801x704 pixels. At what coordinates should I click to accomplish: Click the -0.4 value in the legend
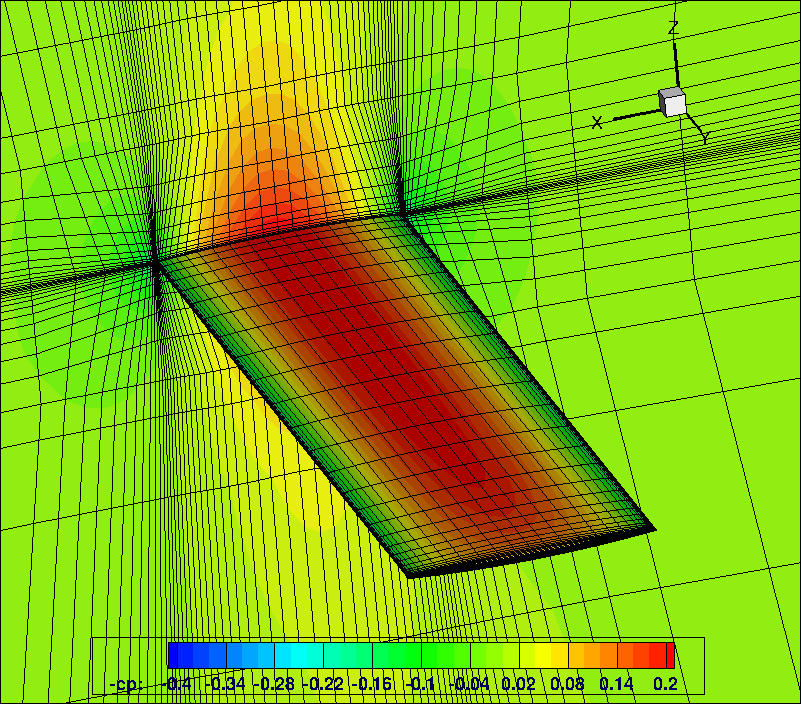point(177,684)
